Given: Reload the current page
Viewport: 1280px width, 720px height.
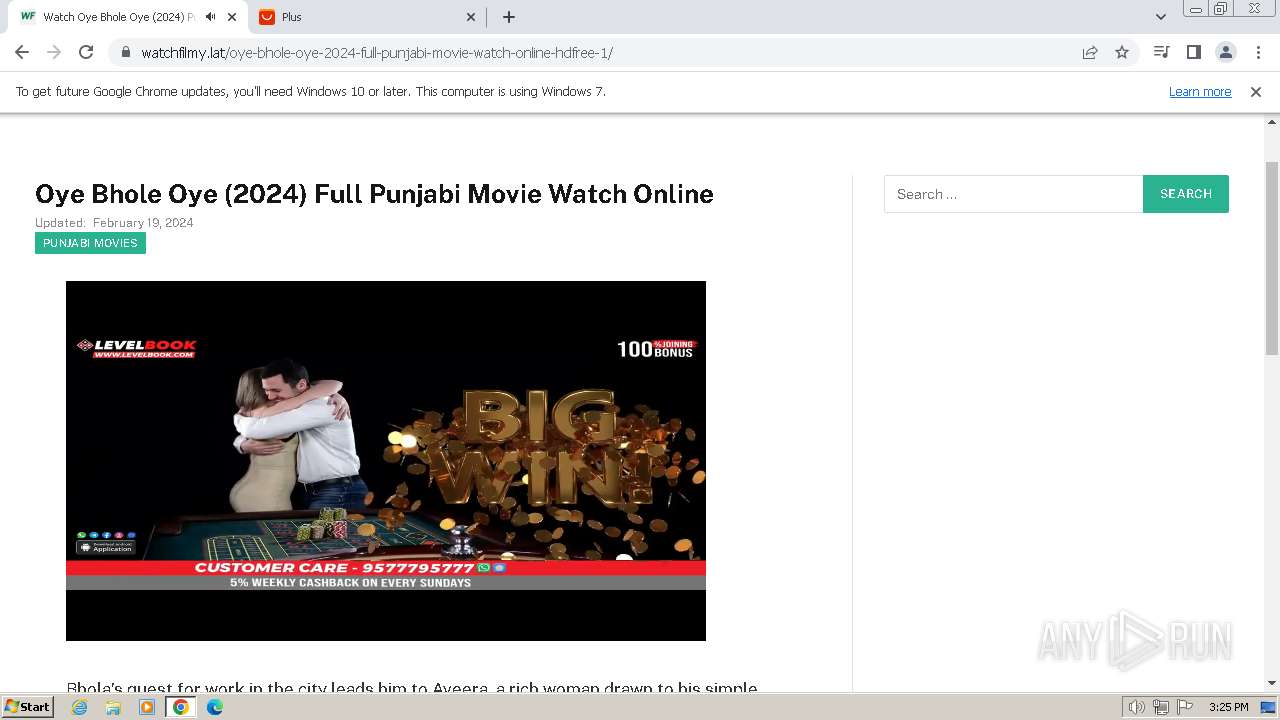Looking at the screenshot, I should [x=86, y=52].
